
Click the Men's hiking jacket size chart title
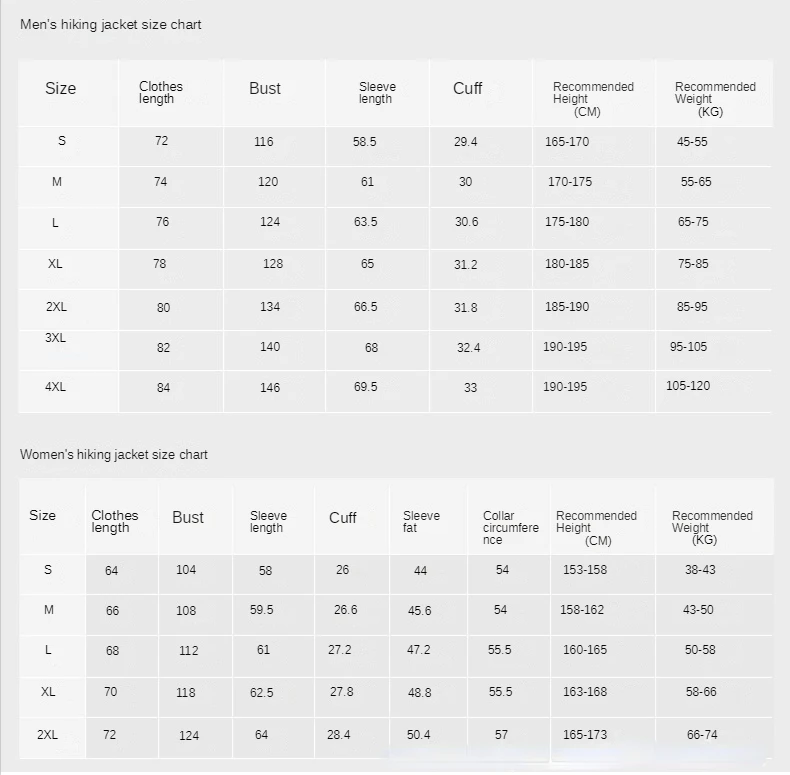(x=110, y=25)
